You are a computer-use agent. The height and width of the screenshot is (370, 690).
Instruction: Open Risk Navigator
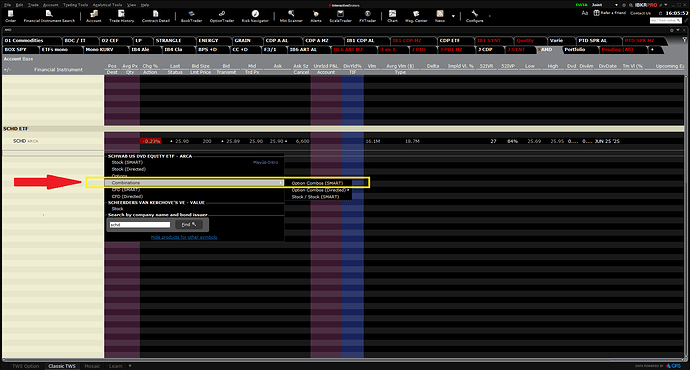(255, 16)
